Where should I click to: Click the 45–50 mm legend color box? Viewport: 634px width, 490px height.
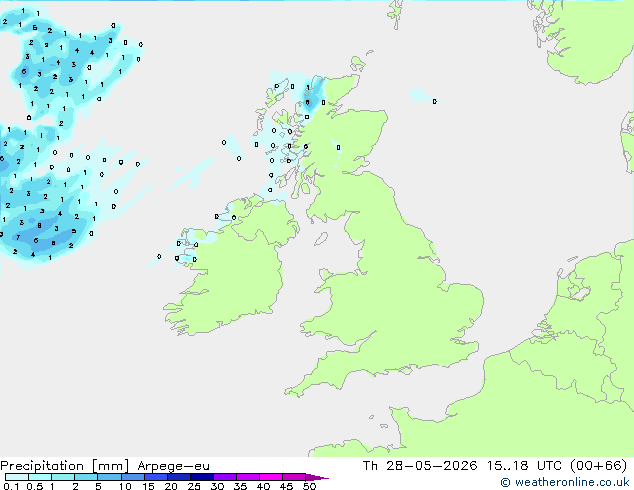click(x=294, y=477)
